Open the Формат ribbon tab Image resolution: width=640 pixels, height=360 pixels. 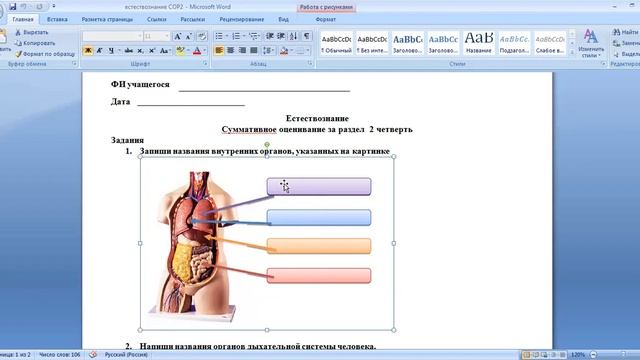click(x=326, y=19)
